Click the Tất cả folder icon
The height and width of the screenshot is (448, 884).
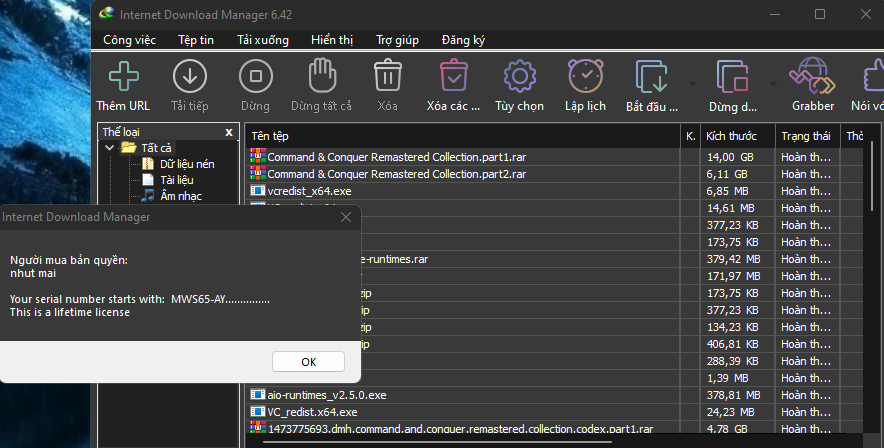click(x=129, y=148)
